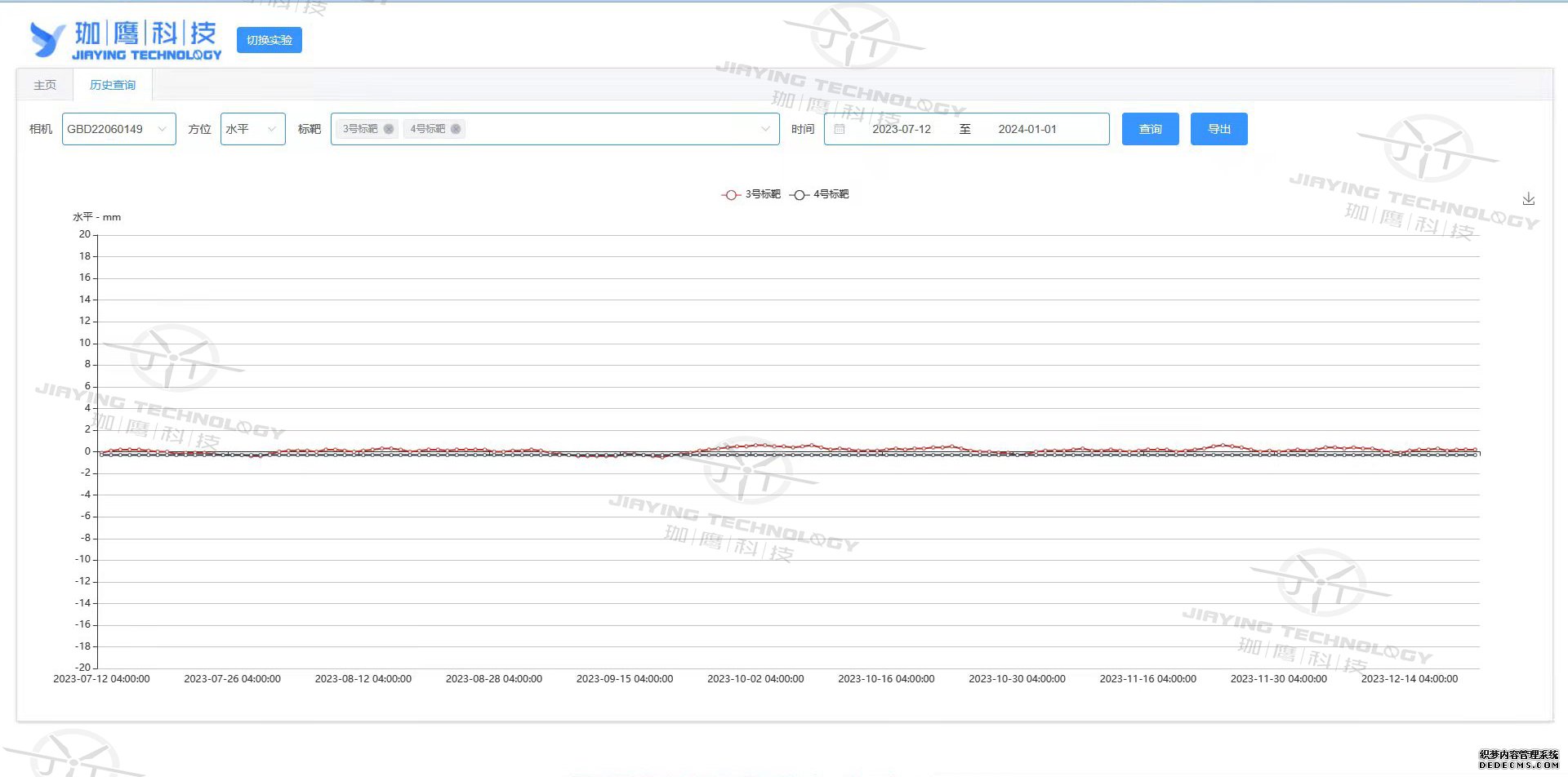Remove the 3号标靶 tag

(x=389, y=129)
